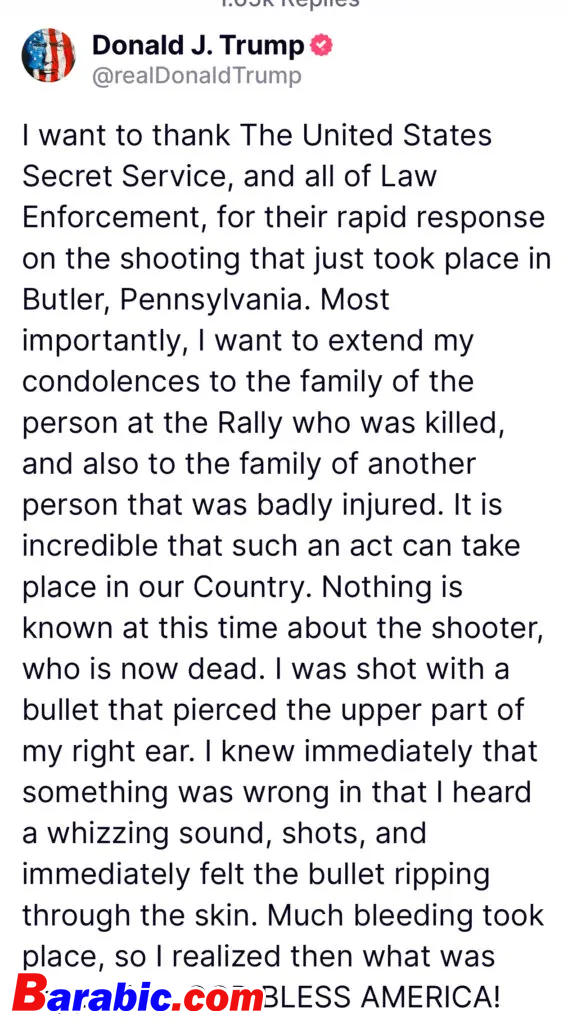Click the phrase "United States Secret Service"

[257, 156]
